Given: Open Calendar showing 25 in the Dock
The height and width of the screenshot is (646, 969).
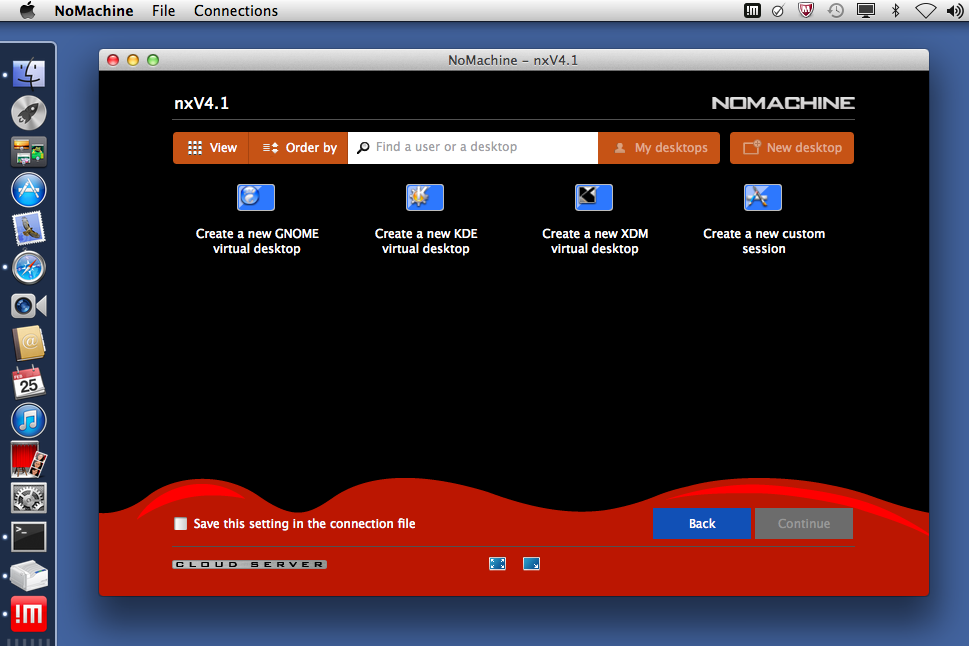Looking at the screenshot, I should tap(28, 383).
